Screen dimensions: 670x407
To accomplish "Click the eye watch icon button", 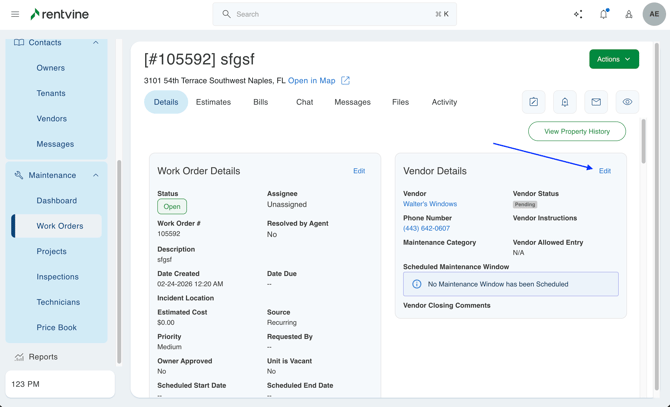I will pos(627,102).
